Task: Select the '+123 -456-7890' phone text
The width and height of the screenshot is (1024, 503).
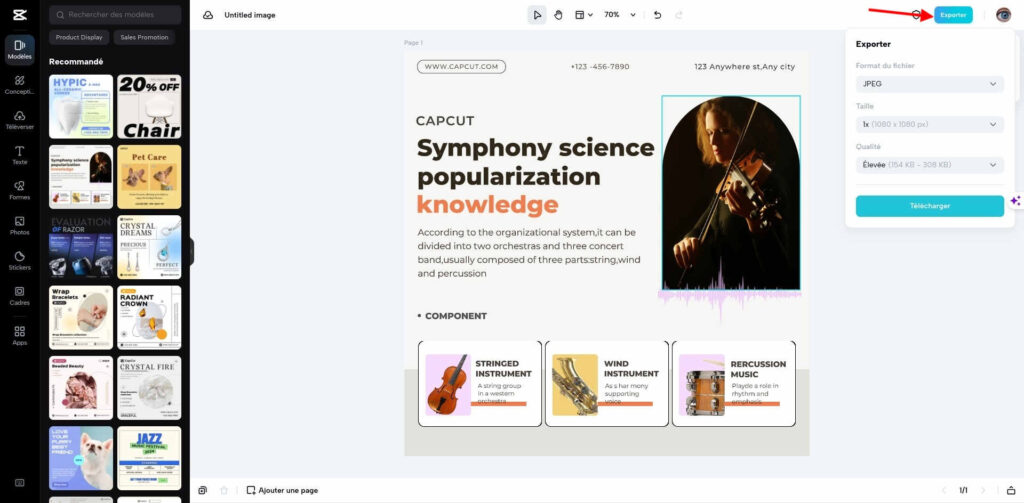Action: [600, 67]
